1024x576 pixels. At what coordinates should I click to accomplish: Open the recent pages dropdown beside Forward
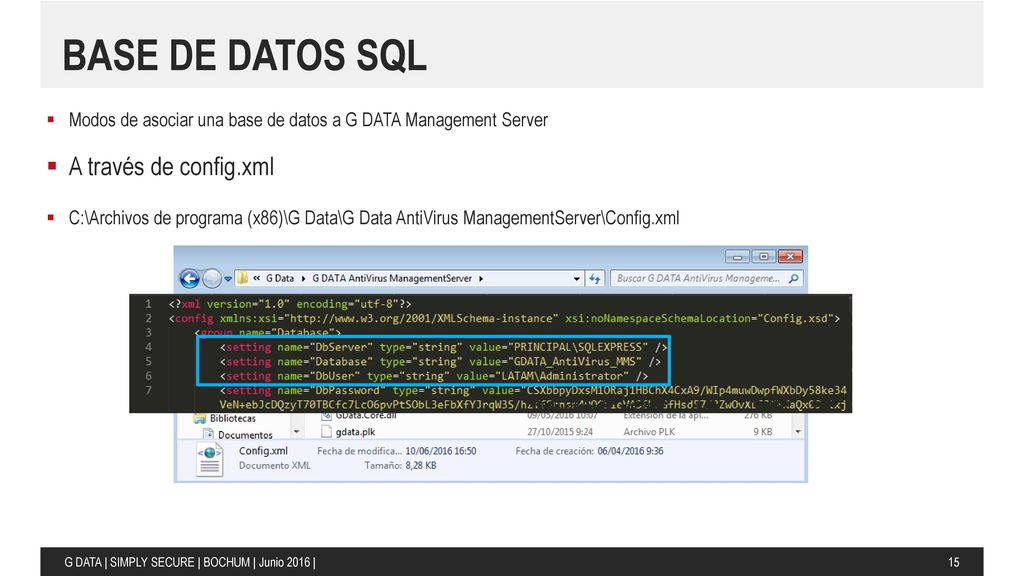pyautogui.click(x=228, y=279)
